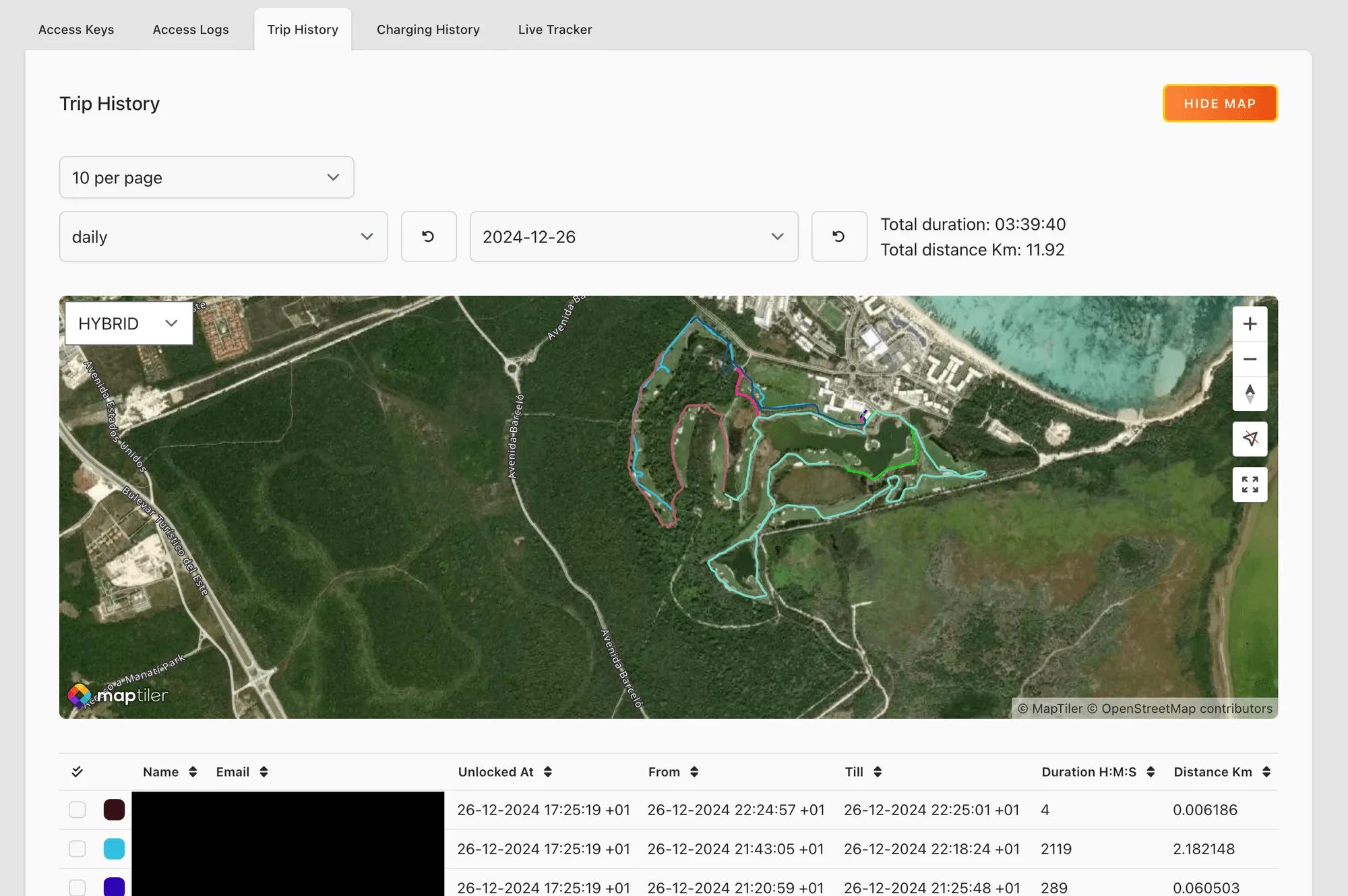Open the 10 per page dropdown
1348x896 pixels.
[x=206, y=177]
